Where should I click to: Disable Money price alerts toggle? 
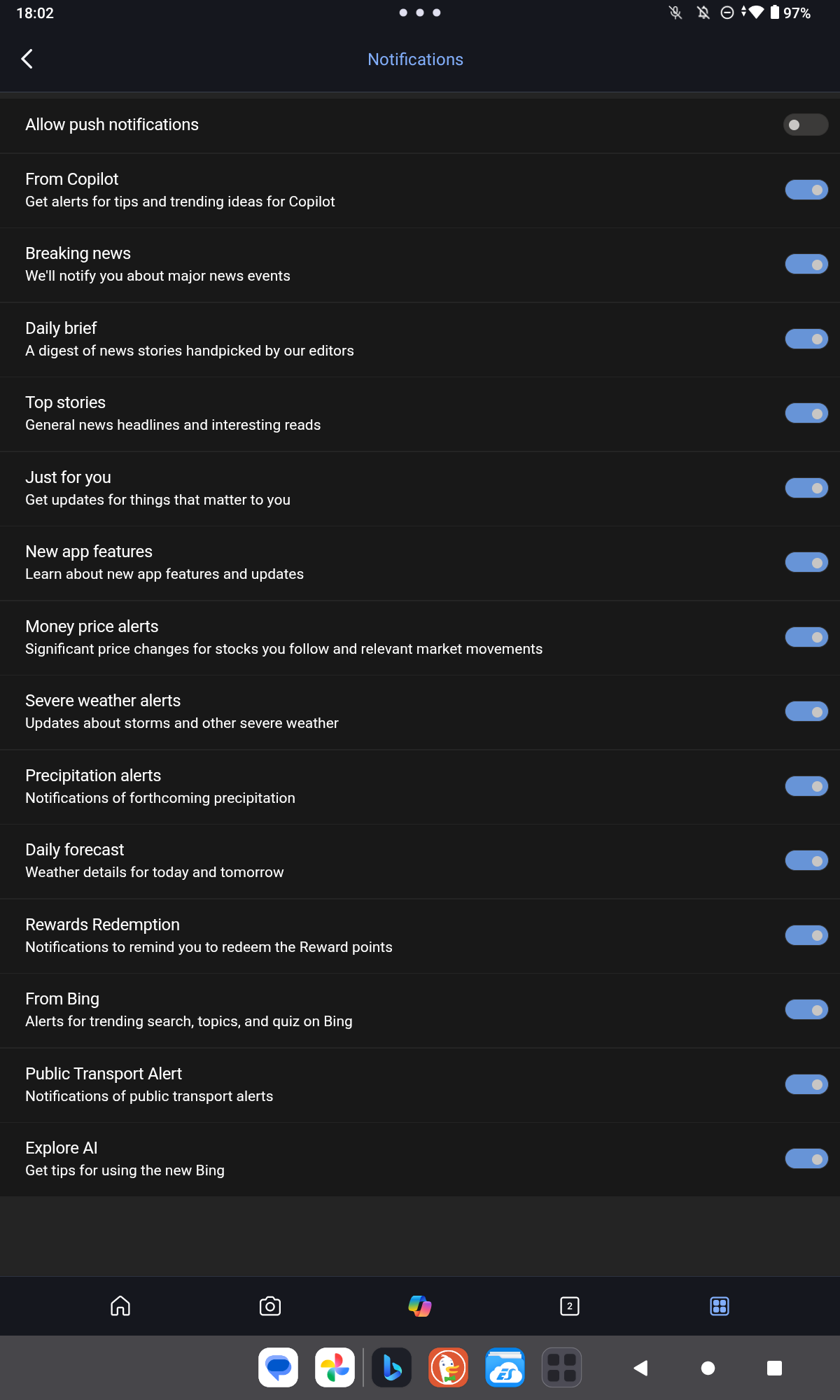[x=806, y=637]
